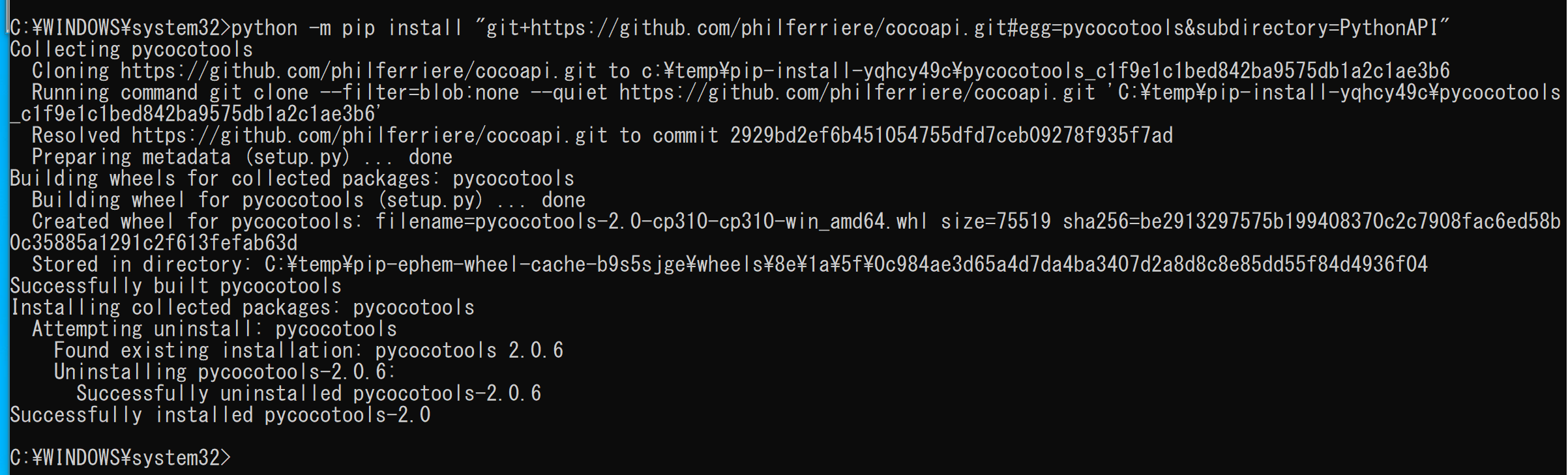
Task: Click the 'Attempting uninstall: pycocotools' line
Action: click(214, 328)
